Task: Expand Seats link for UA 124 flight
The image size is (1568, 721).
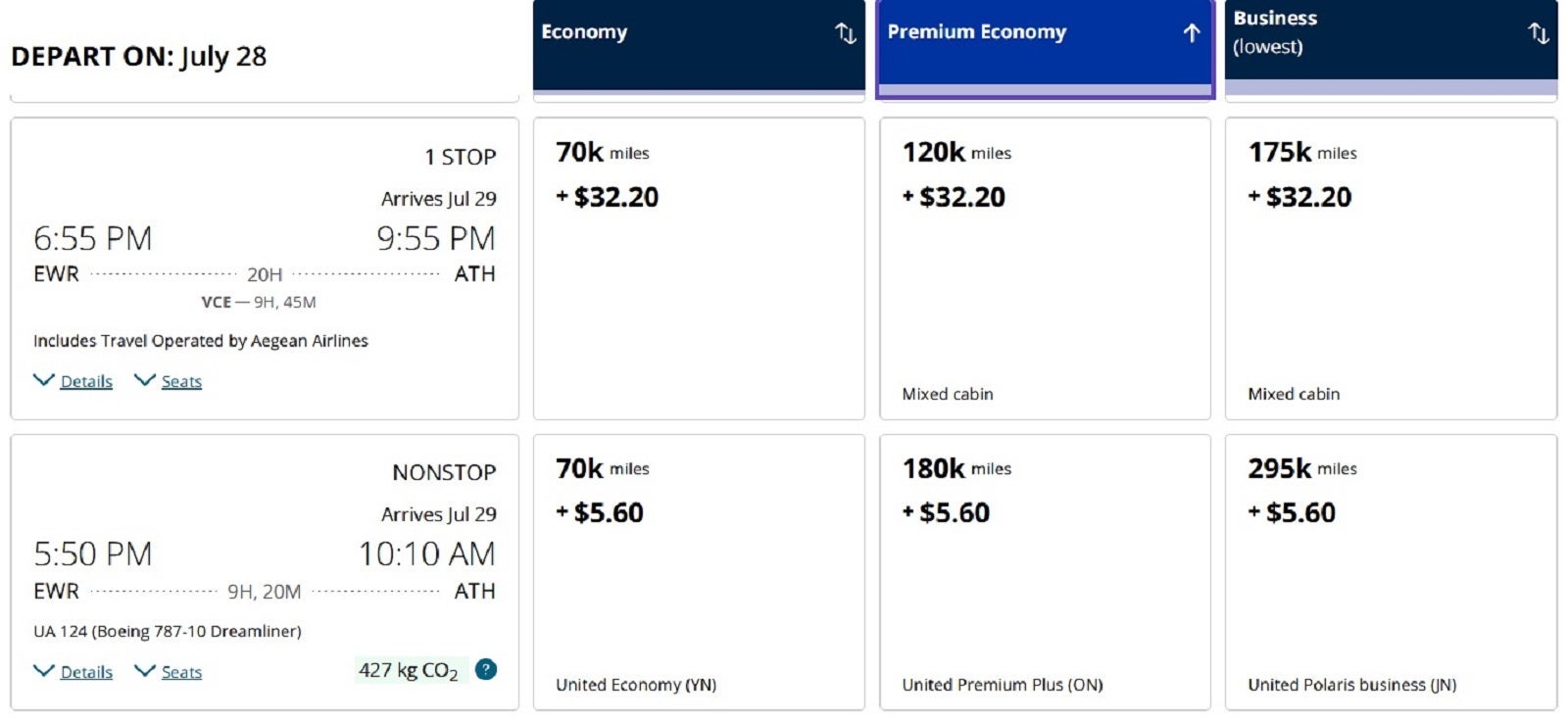Action: click(181, 672)
